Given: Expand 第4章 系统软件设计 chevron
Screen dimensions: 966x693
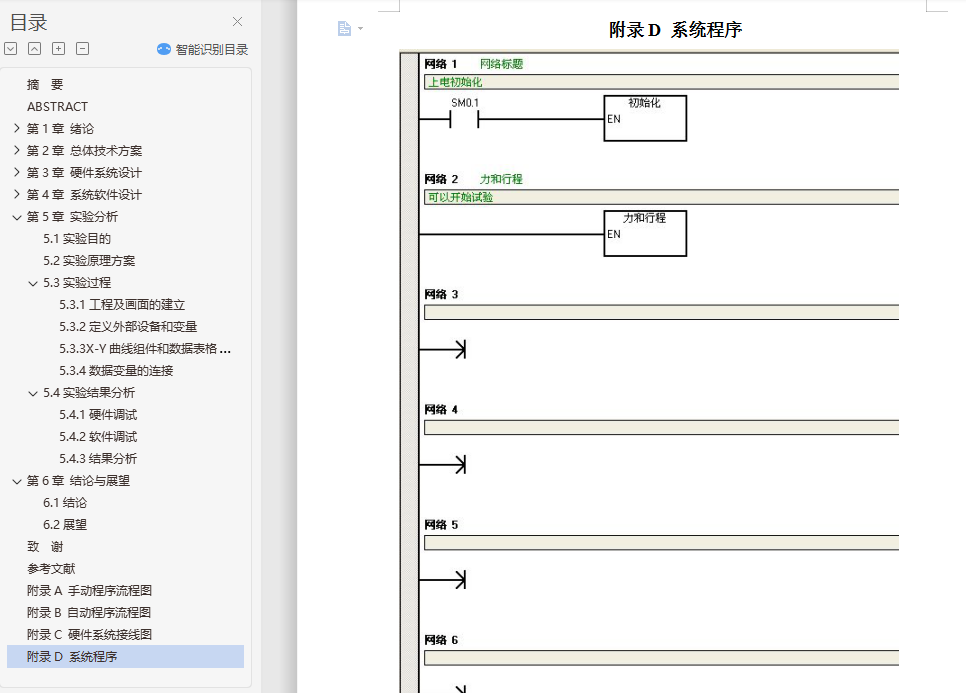Looking at the screenshot, I should tap(17, 195).
